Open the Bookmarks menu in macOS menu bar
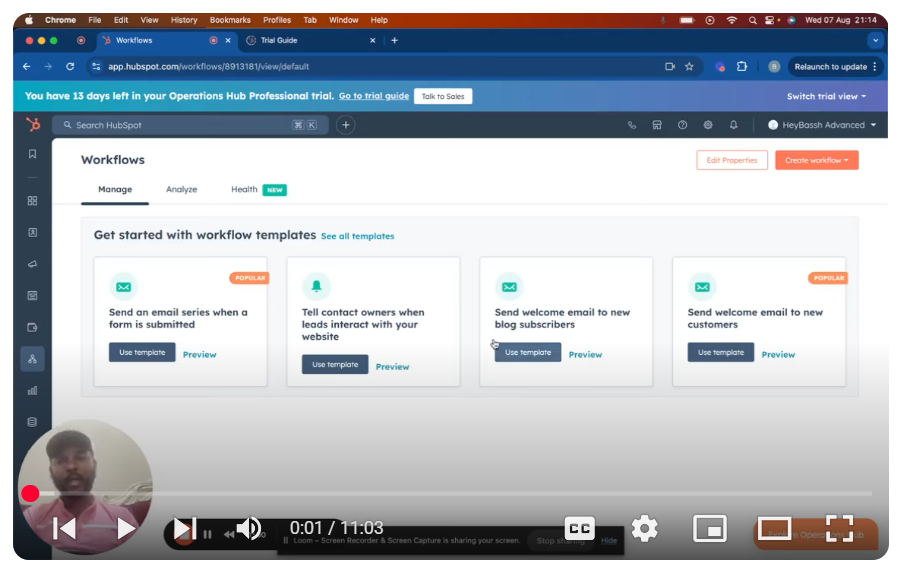This screenshot has width=919, height=573. click(x=230, y=20)
